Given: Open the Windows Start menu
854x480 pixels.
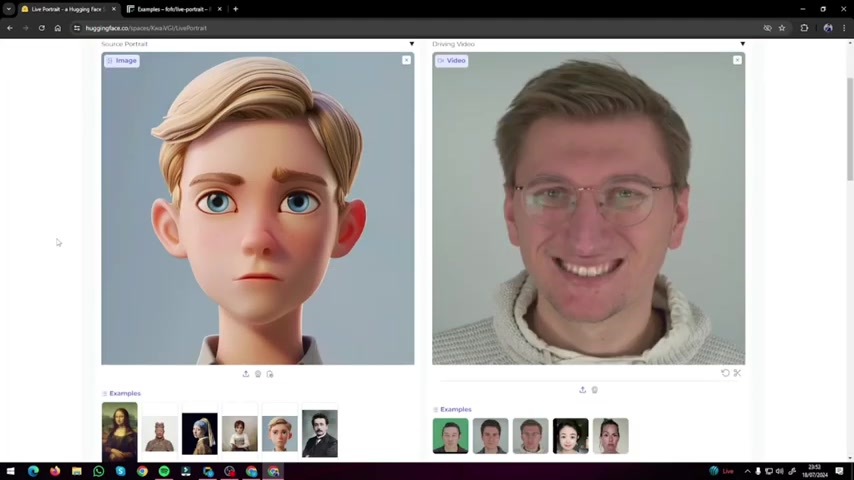Looking at the screenshot, I should (x=10, y=471).
